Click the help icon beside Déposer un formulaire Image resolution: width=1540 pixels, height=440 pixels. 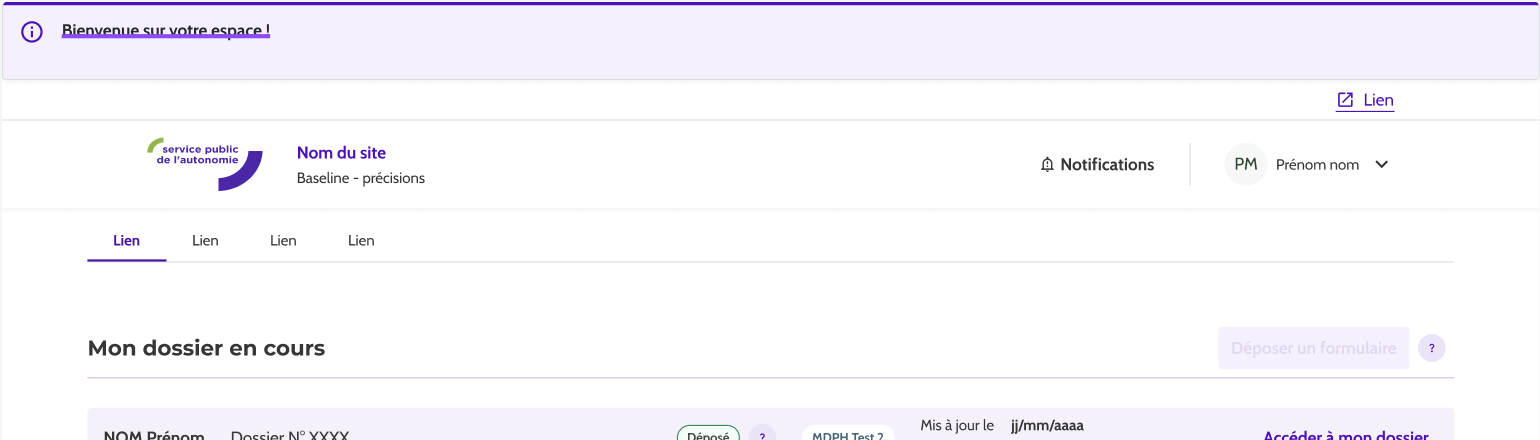point(1431,348)
